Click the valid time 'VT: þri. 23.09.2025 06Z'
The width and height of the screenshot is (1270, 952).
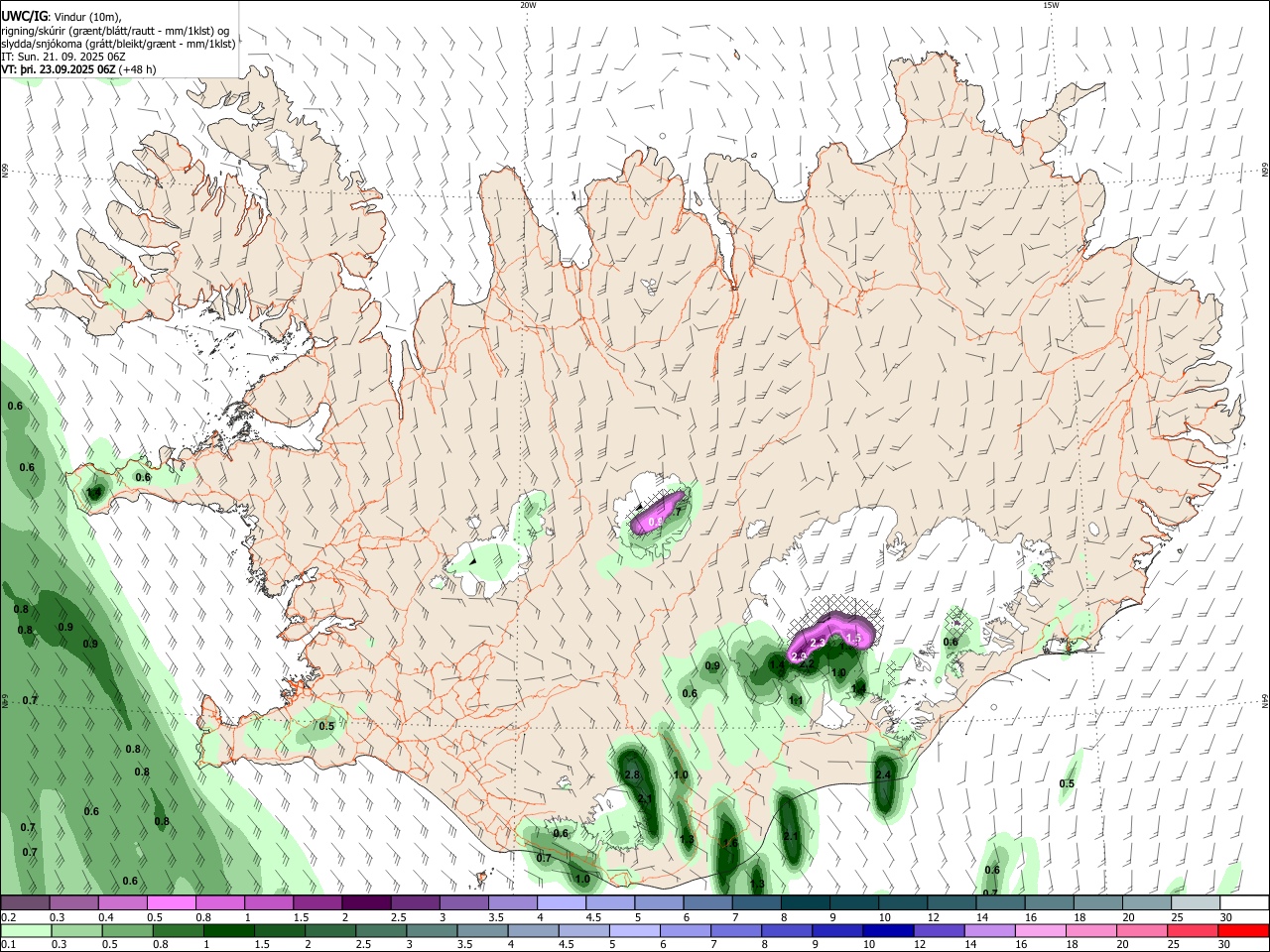click(59, 70)
